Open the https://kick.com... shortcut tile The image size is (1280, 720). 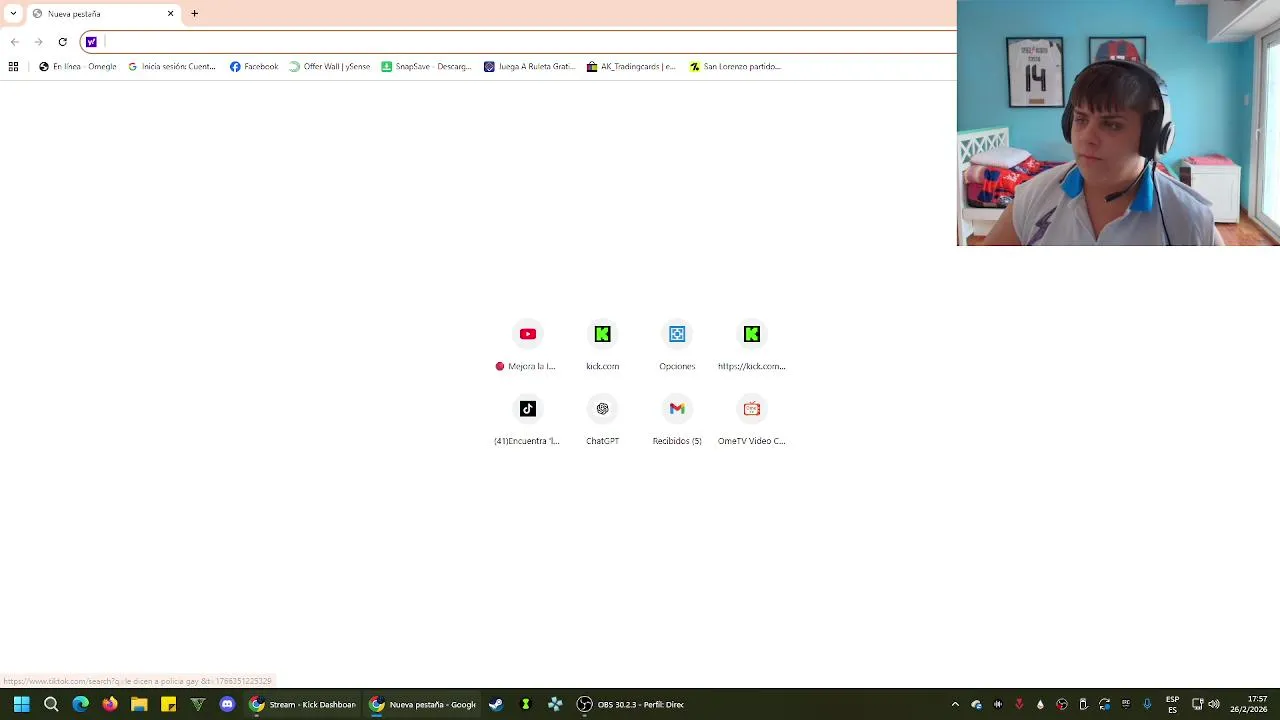pyautogui.click(x=752, y=345)
